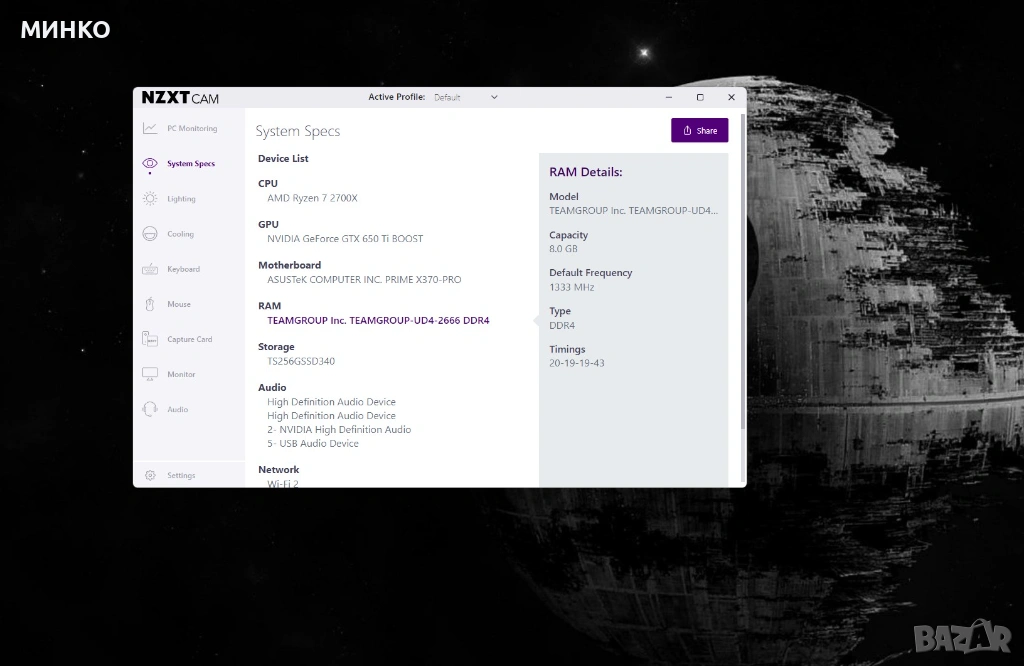1024x666 pixels.
Task: Click the Cooling fan icon
Action: pyautogui.click(x=150, y=234)
